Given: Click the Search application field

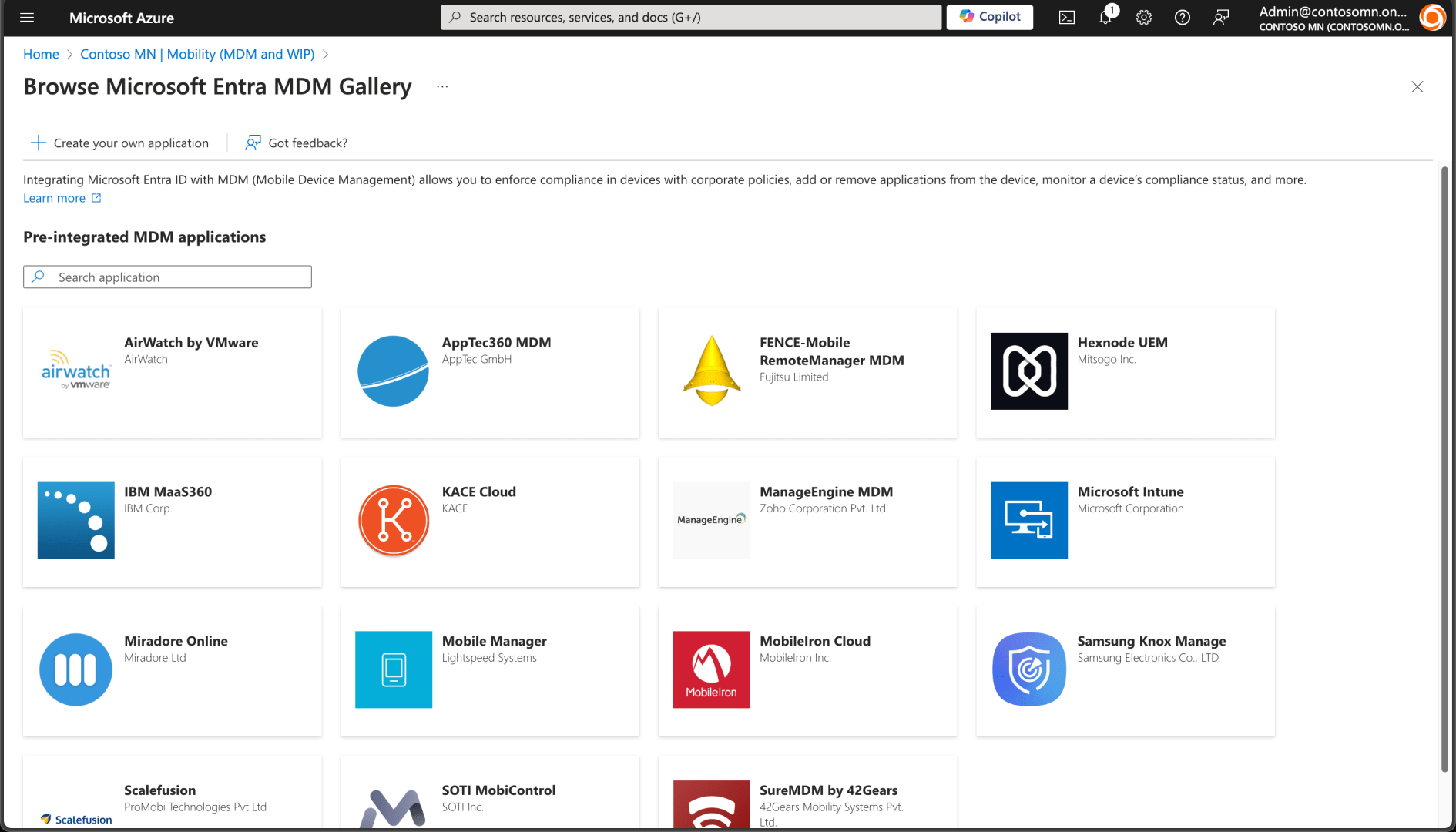Looking at the screenshot, I should point(168,277).
